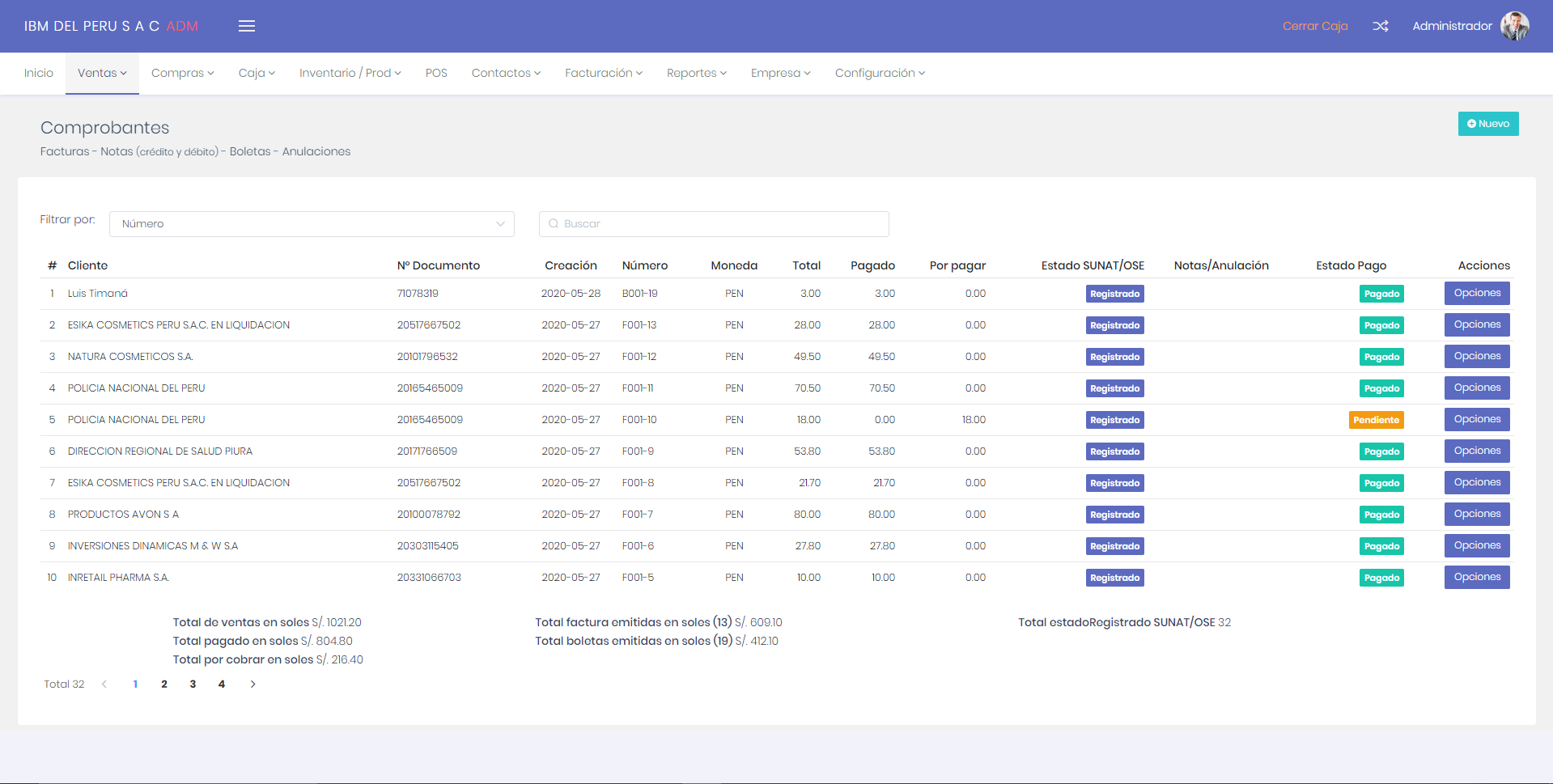
Task: Expand the Facturación menu
Action: tap(603, 73)
